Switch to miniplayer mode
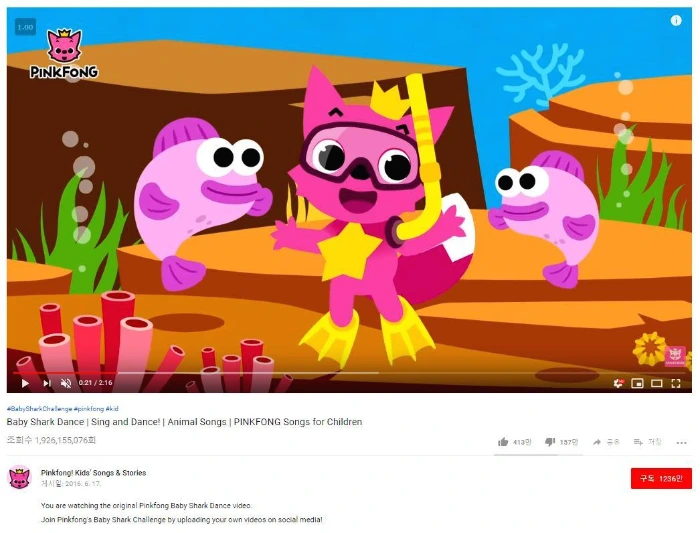Viewport: 700px width, 533px height. tap(638, 383)
